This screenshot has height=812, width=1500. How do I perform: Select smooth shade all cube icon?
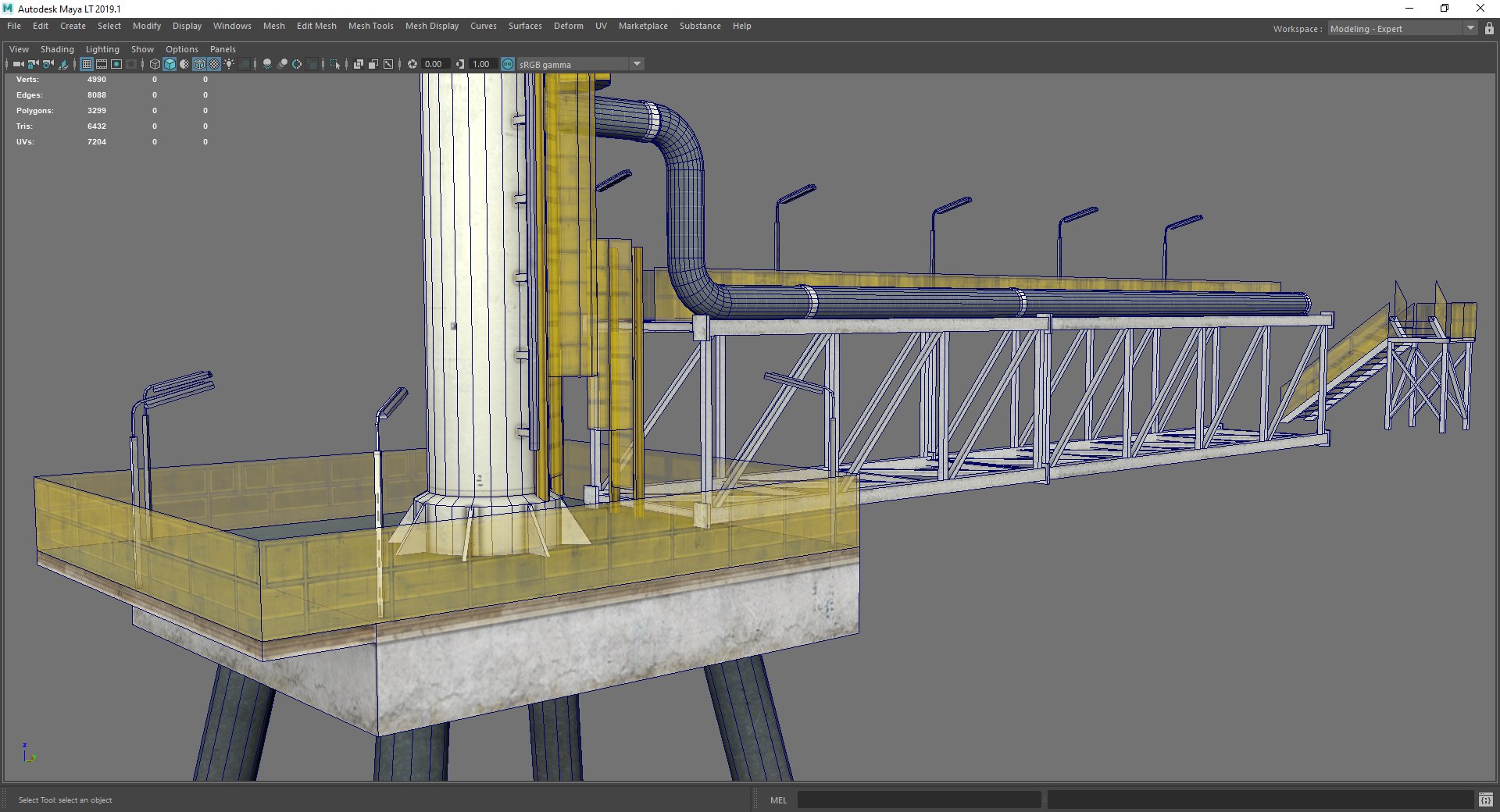click(170, 64)
